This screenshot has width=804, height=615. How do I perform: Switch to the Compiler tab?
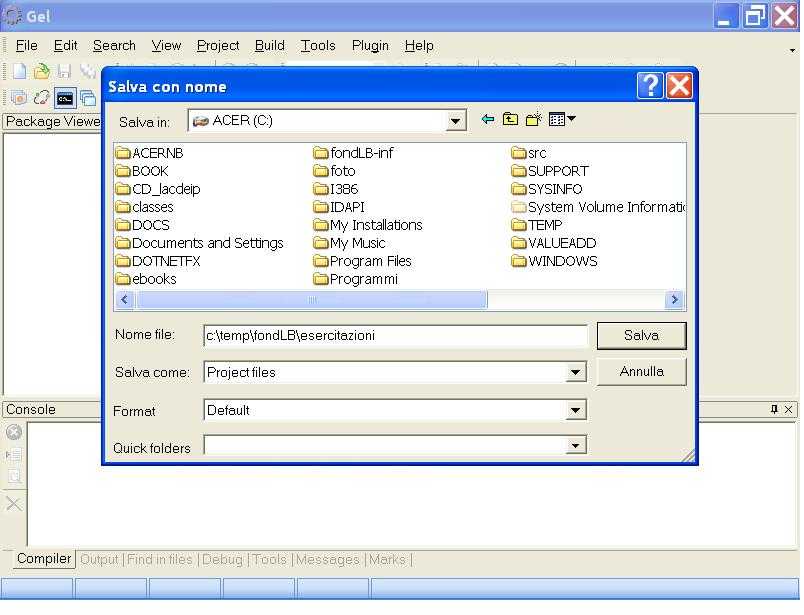point(44,559)
